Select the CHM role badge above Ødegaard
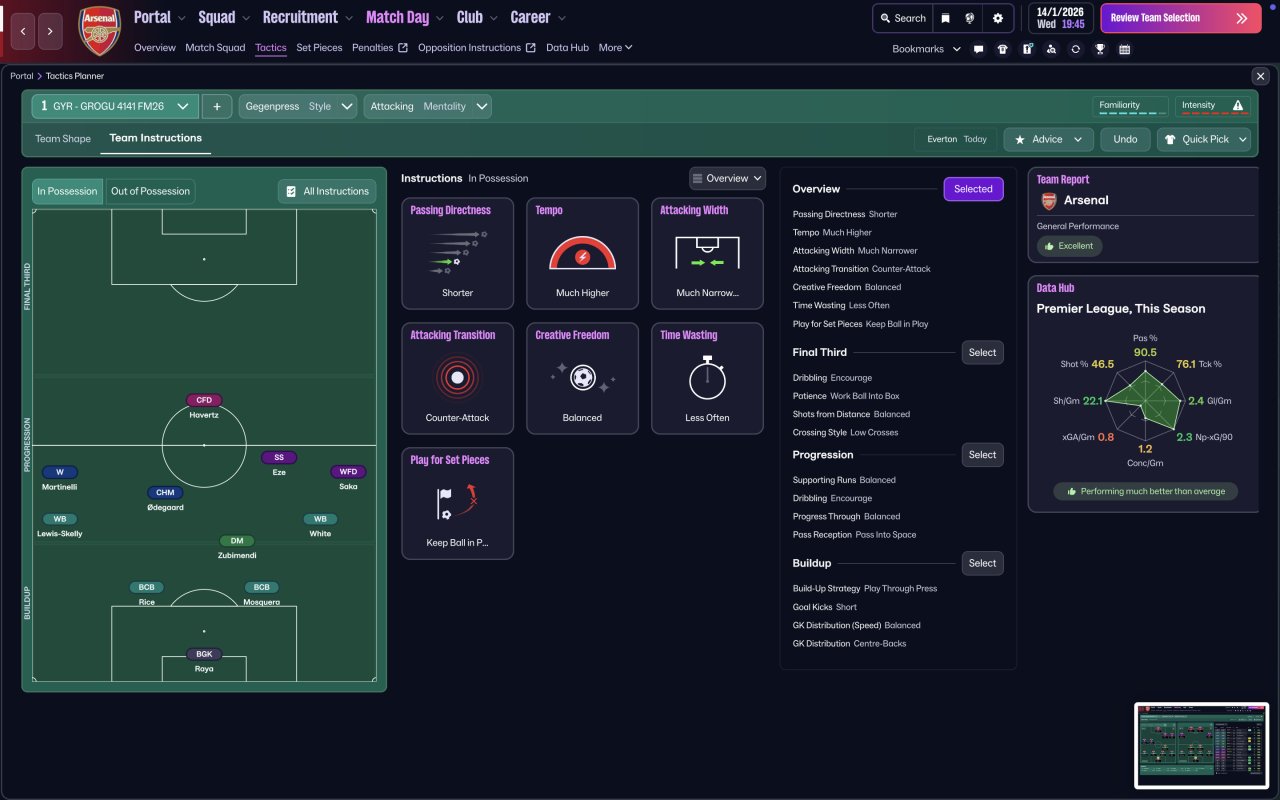The width and height of the screenshot is (1280, 800). [x=164, y=493]
